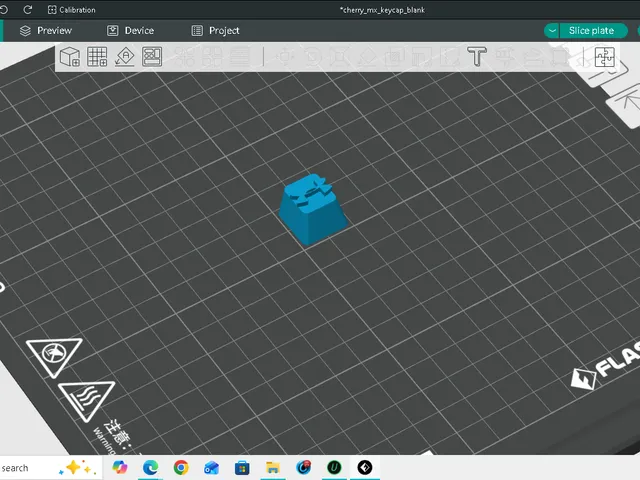The image size is (640, 480).
Task: Click the Flashforge slicer taskbar icon
Action: [365, 467]
